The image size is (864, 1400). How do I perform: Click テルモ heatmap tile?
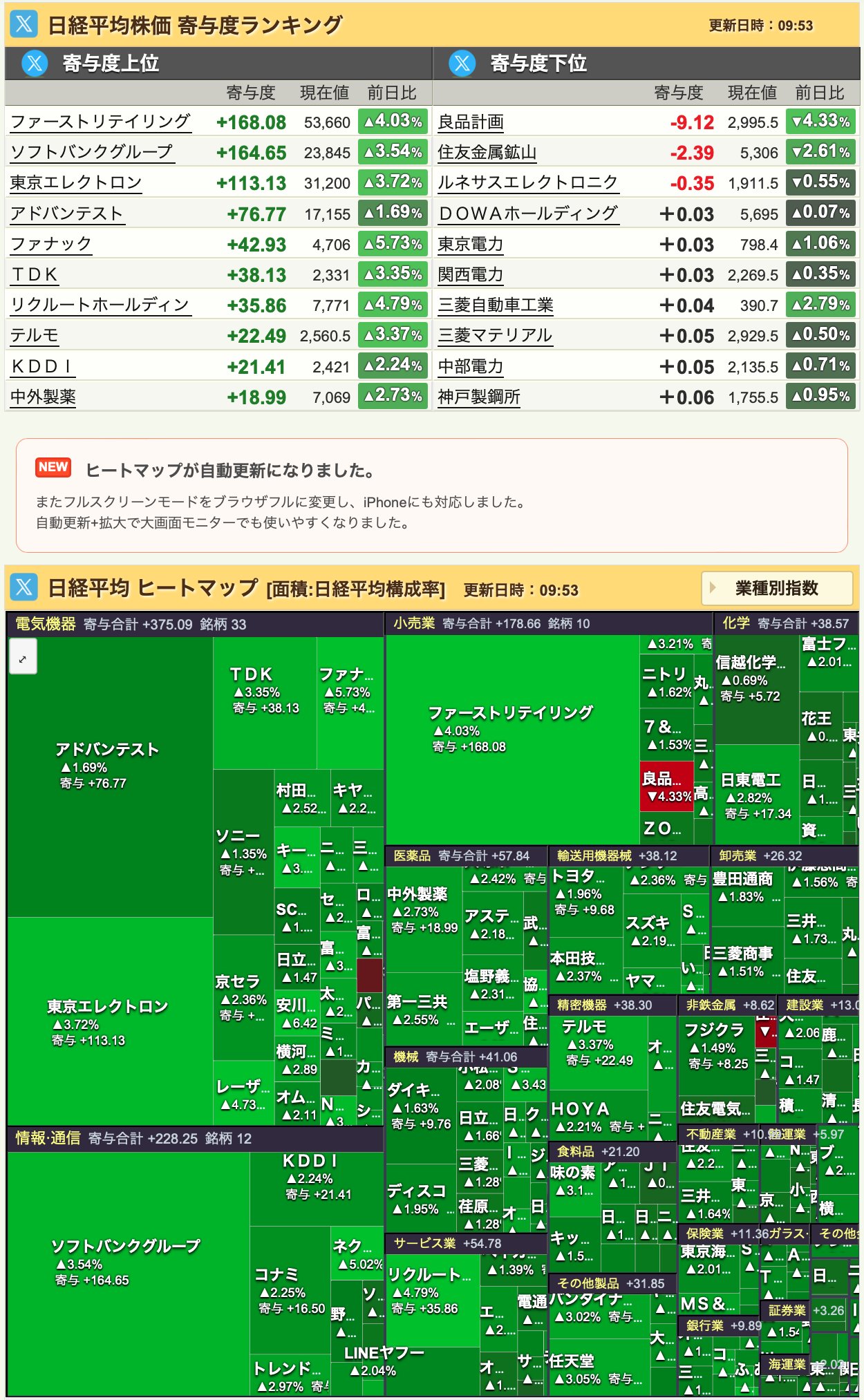pos(597,1052)
